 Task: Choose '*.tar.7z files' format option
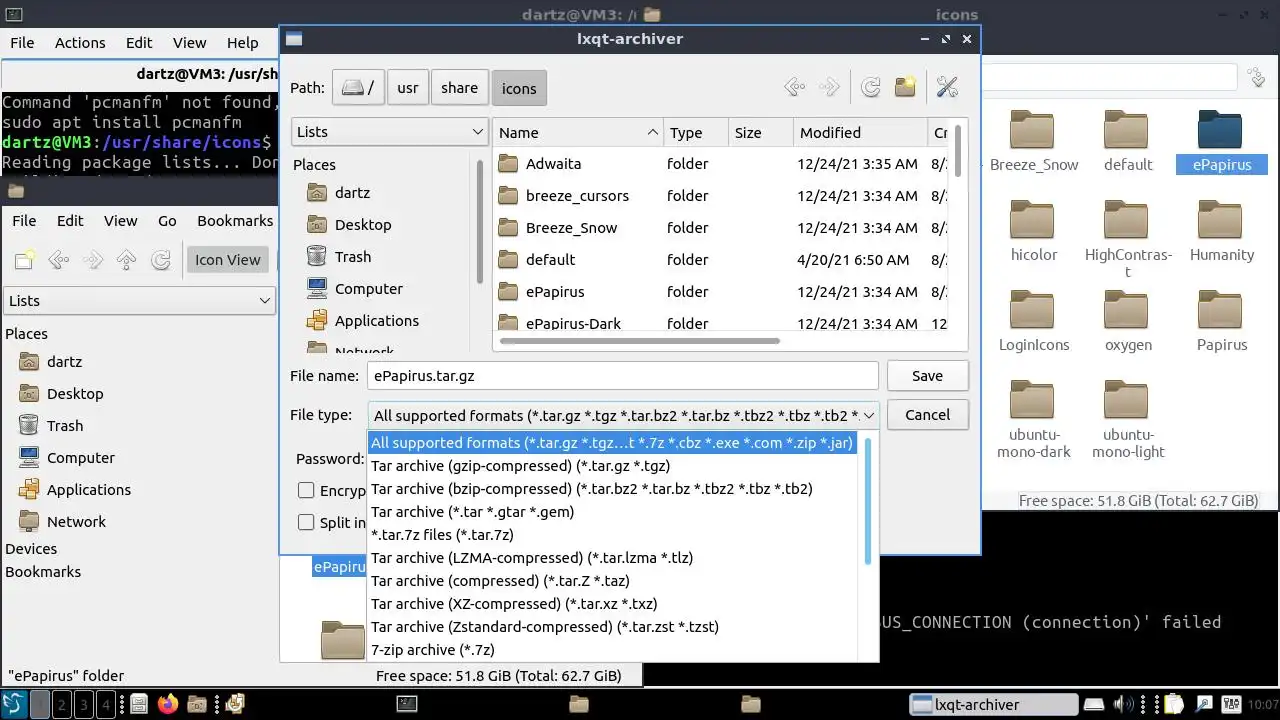pos(612,535)
